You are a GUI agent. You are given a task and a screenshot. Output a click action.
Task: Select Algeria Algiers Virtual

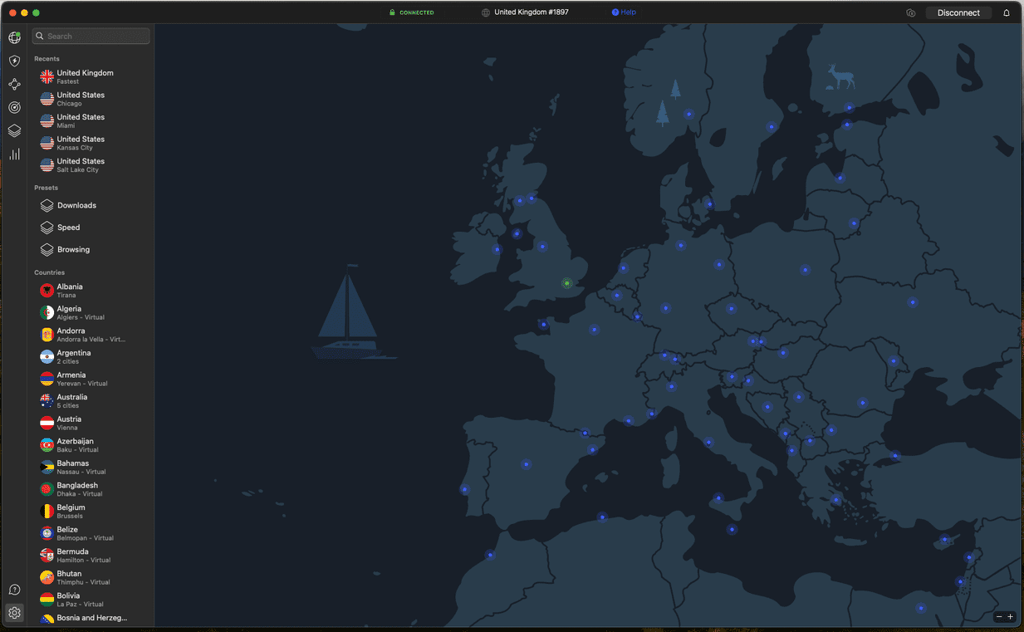91,313
